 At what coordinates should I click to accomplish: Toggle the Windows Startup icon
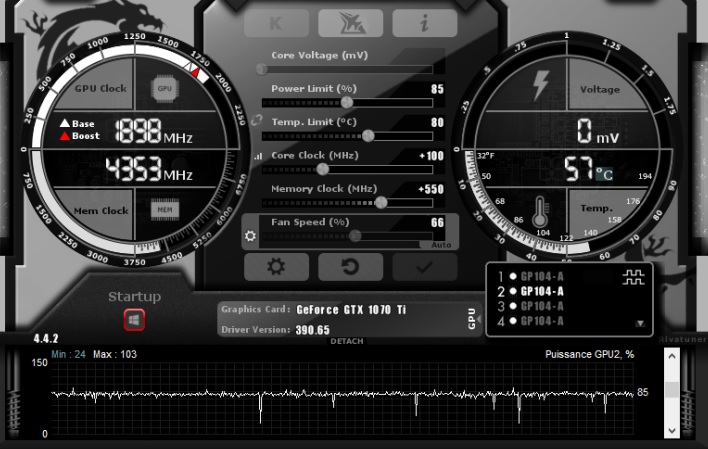coord(134,320)
